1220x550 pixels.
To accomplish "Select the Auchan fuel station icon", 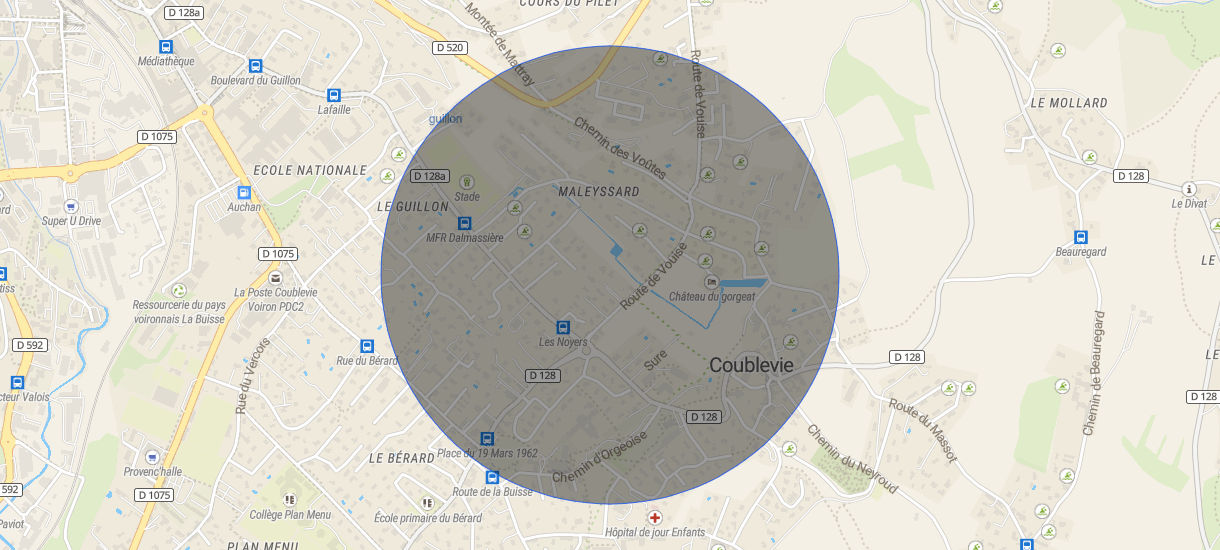I will click(x=244, y=192).
